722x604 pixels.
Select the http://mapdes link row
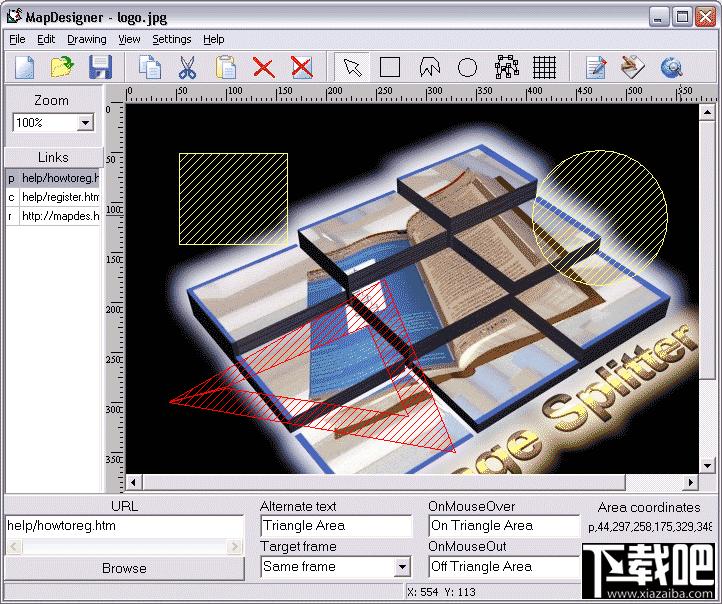coord(53,216)
